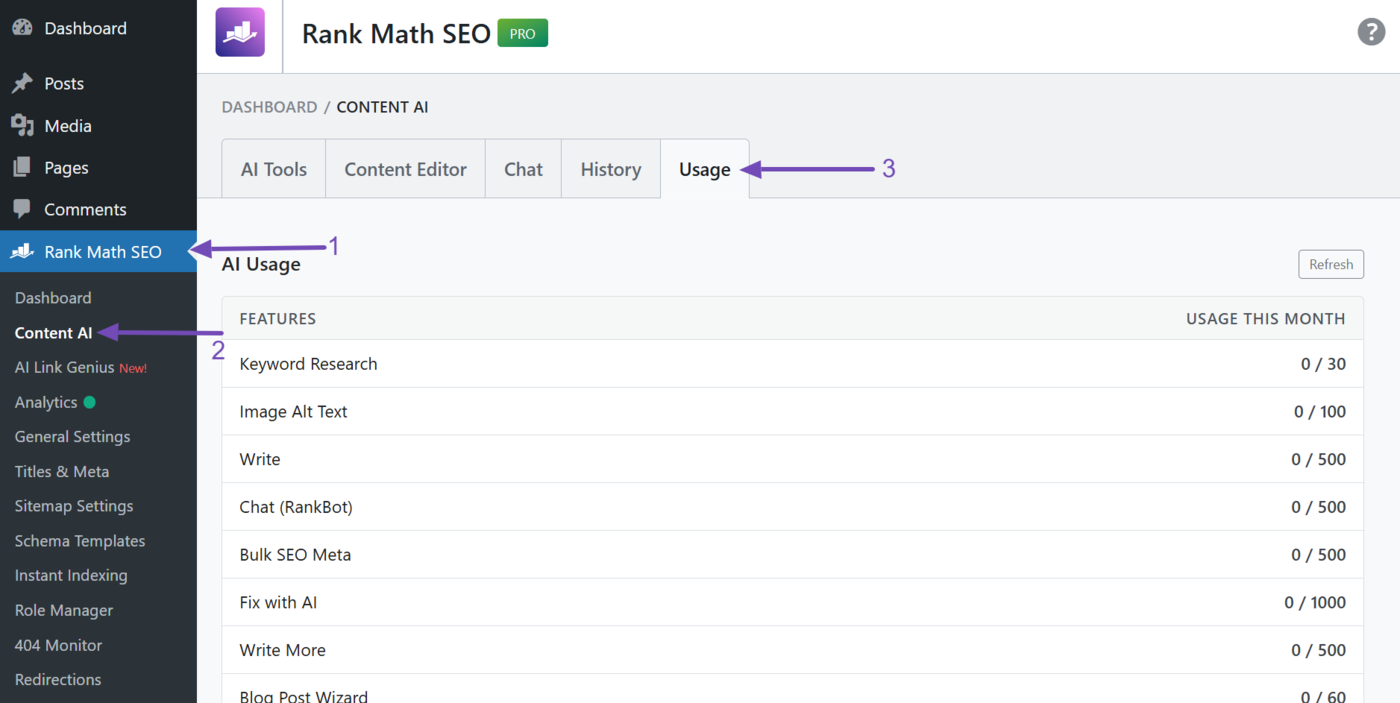The height and width of the screenshot is (703, 1400).
Task: Click the green PRO badge
Action: [523, 33]
